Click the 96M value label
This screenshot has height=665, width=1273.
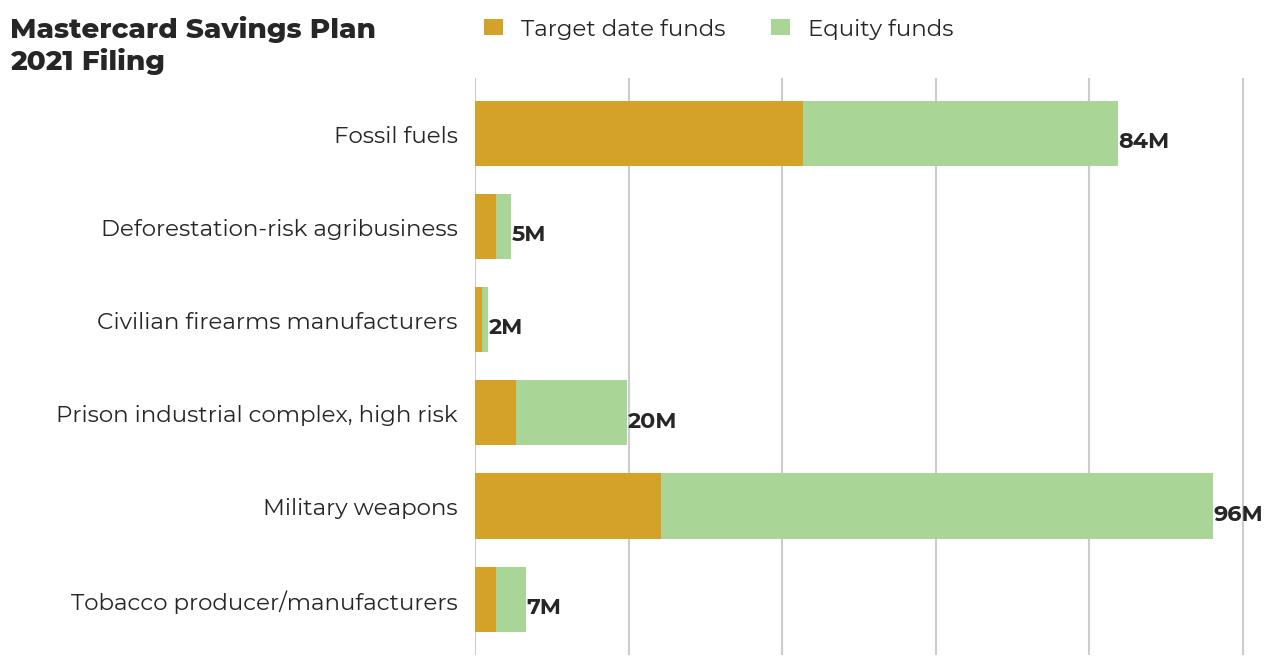coord(1238,514)
